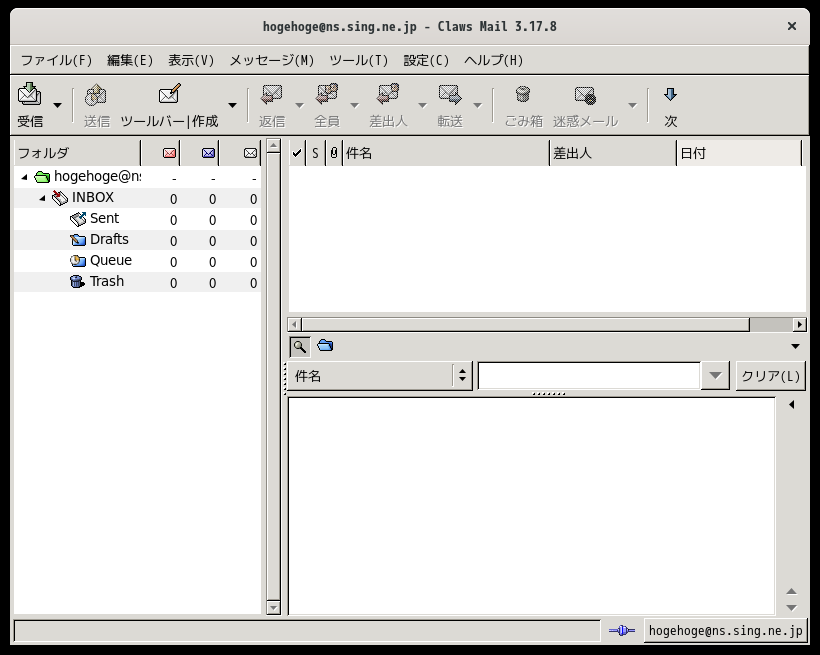Toggle the message view side panel arrow
This screenshot has height=655, width=820.
point(792,404)
